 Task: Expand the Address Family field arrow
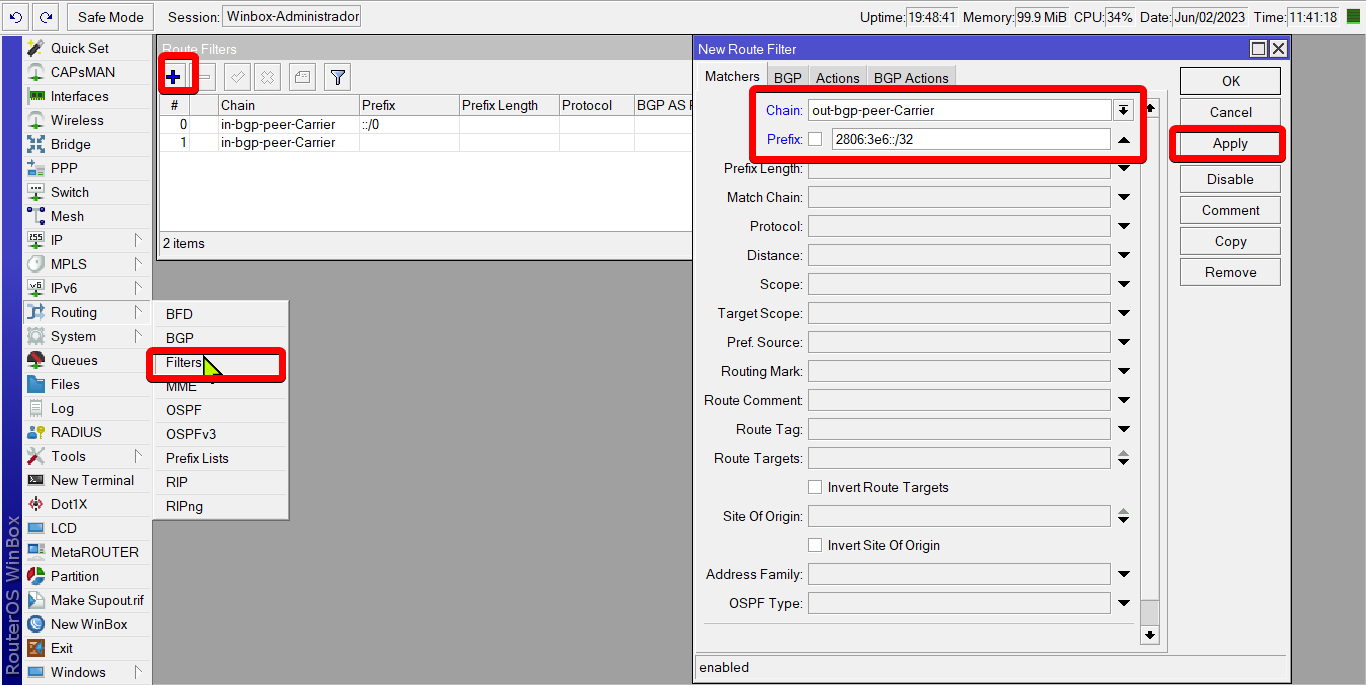click(1124, 575)
